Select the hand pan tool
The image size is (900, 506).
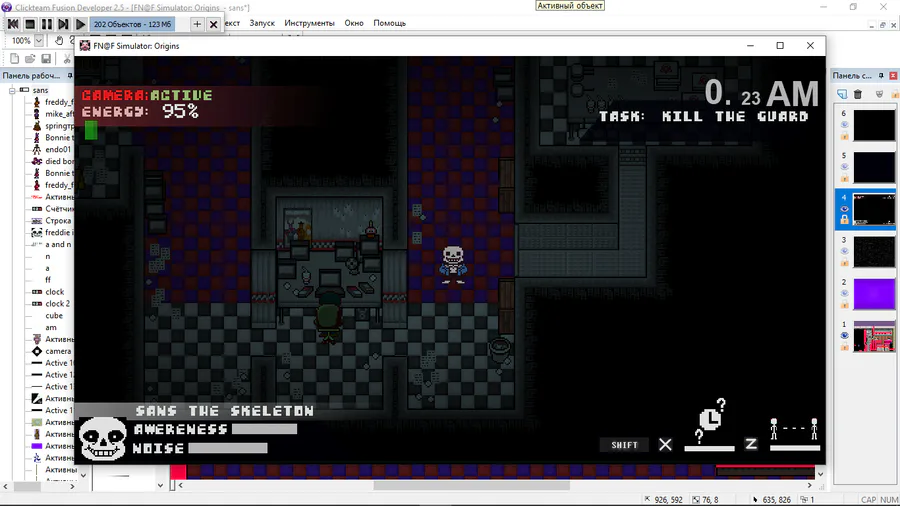pyautogui.click(x=59, y=41)
